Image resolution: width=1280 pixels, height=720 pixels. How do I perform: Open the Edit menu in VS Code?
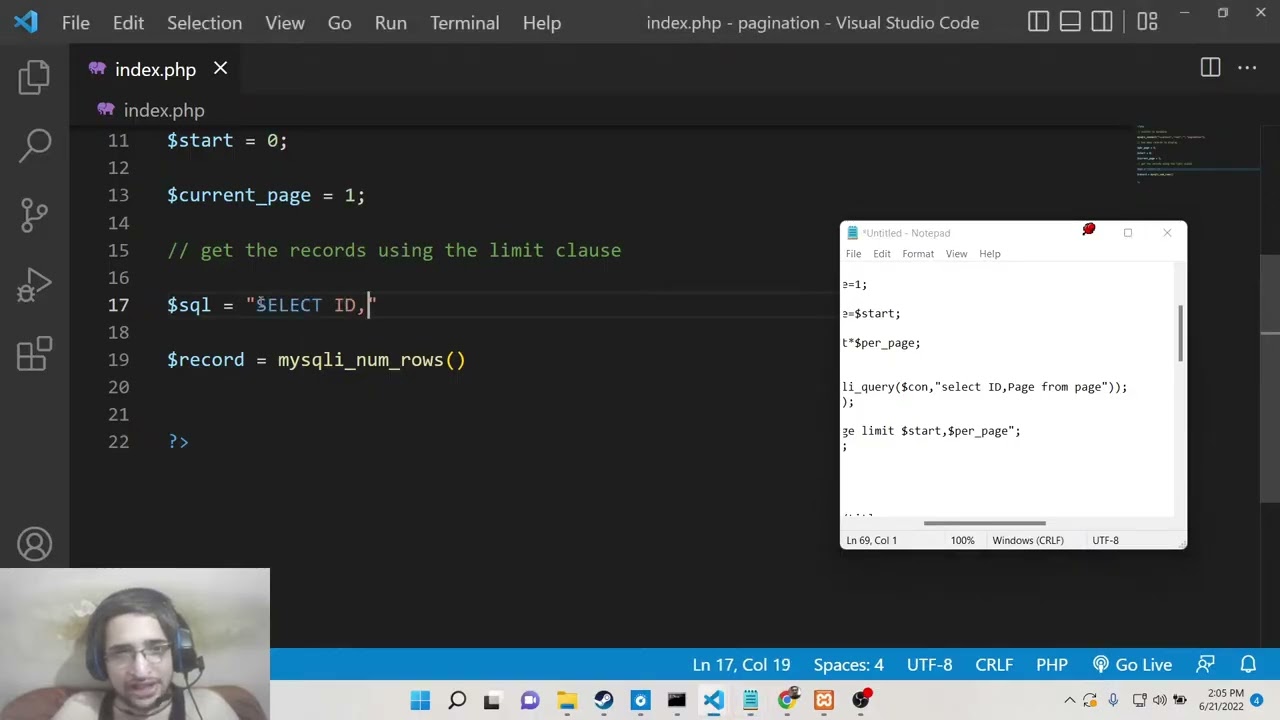(128, 22)
